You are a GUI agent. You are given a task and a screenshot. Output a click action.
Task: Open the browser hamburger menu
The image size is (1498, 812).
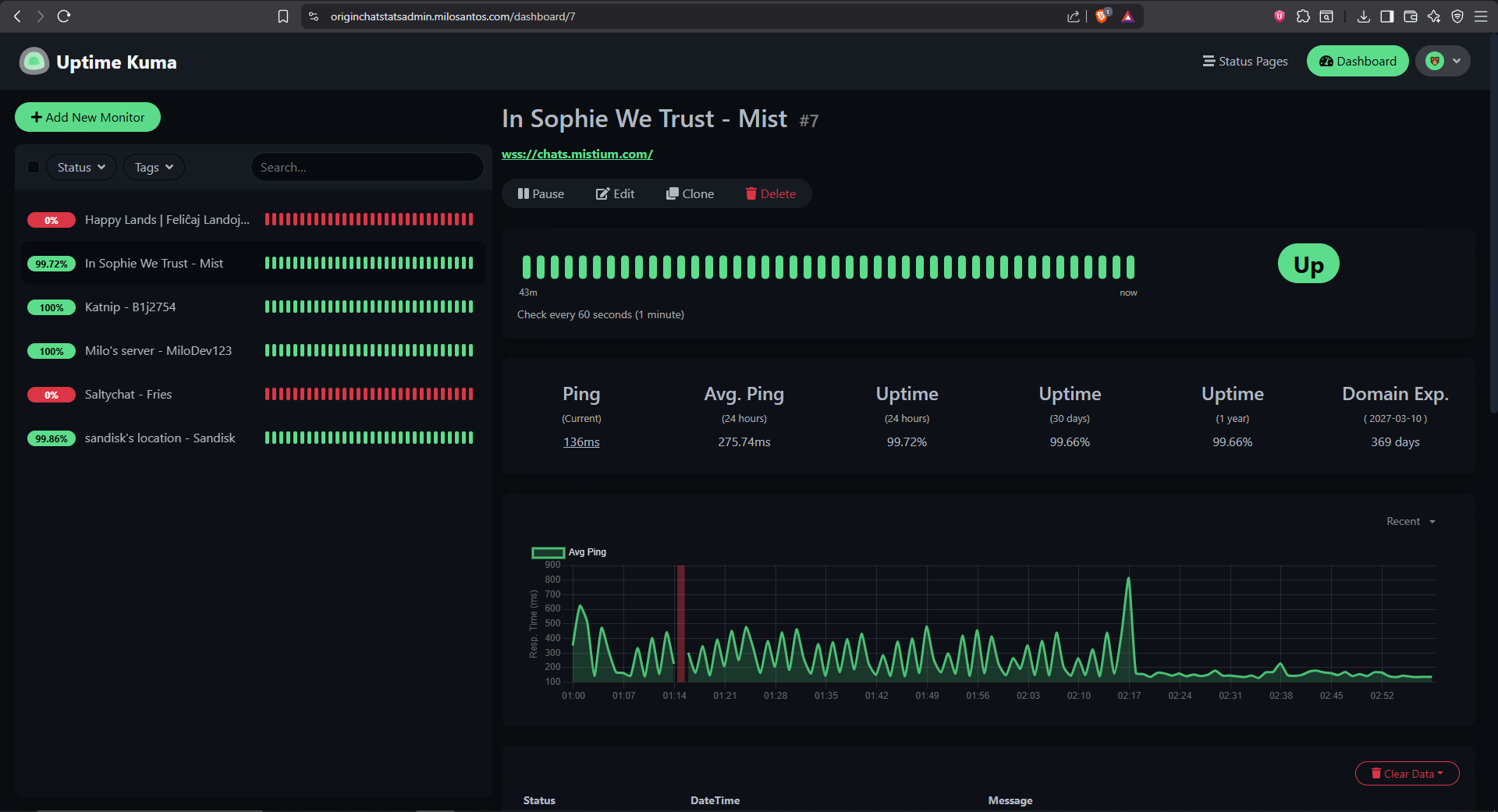point(1480,16)
